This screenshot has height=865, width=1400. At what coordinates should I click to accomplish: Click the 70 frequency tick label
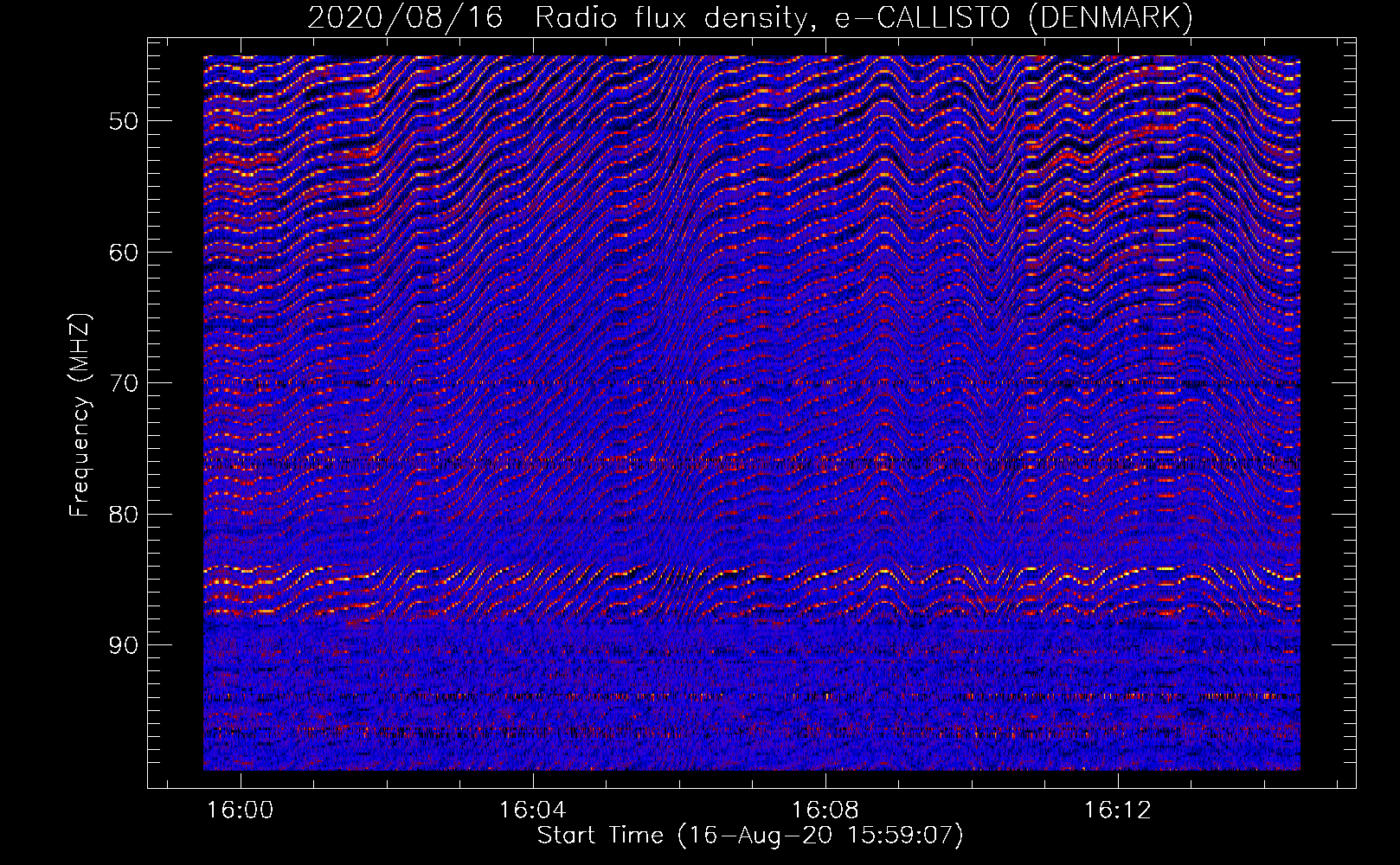coord(123,383)
